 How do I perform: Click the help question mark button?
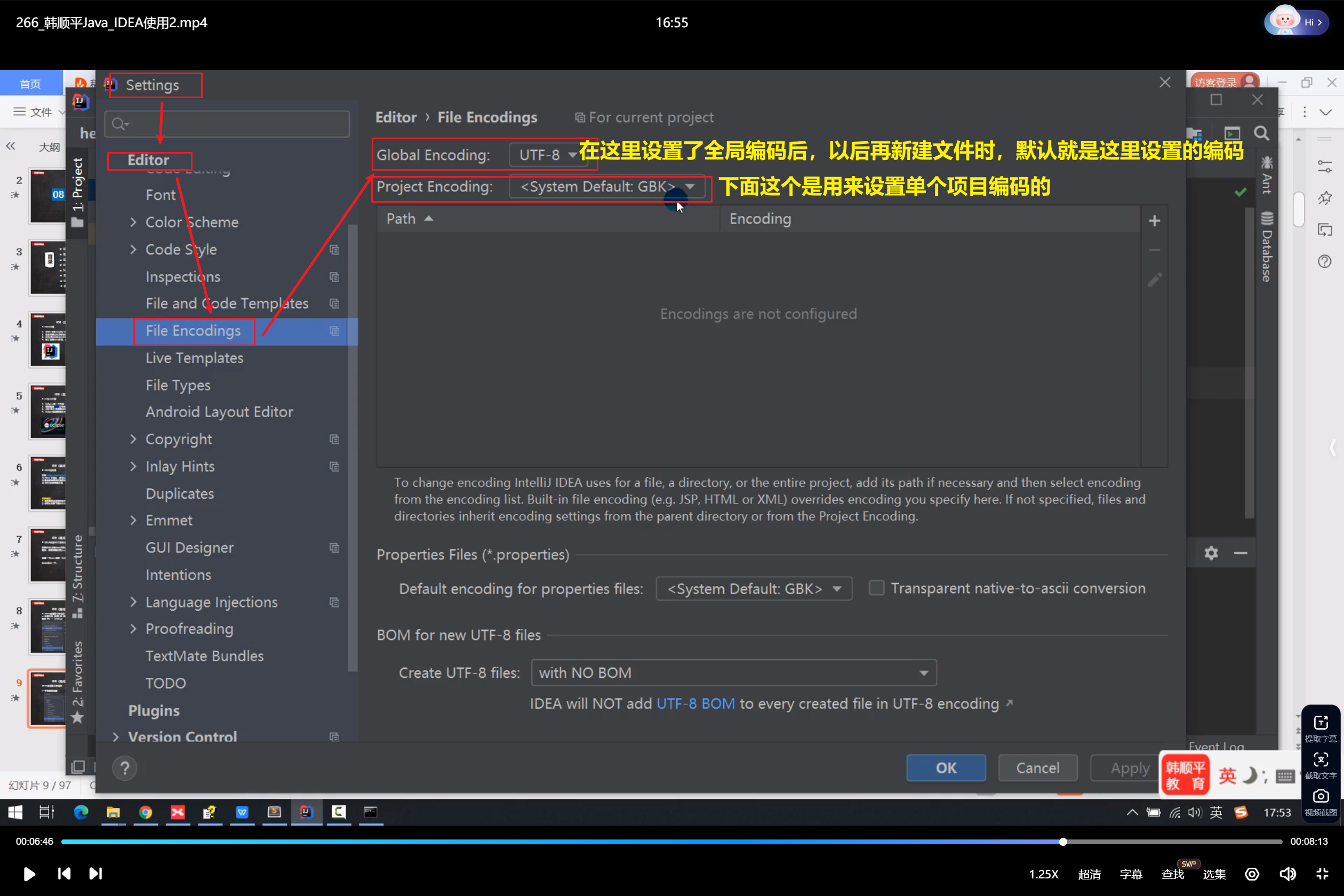(x=125, y=768)
